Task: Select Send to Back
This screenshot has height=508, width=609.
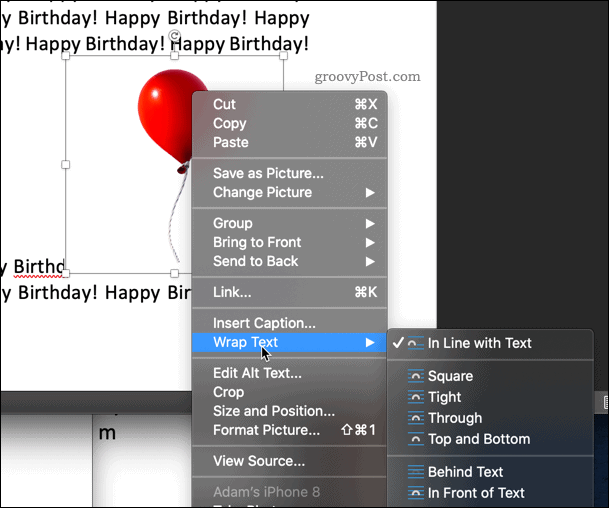Action: point(289,261)
